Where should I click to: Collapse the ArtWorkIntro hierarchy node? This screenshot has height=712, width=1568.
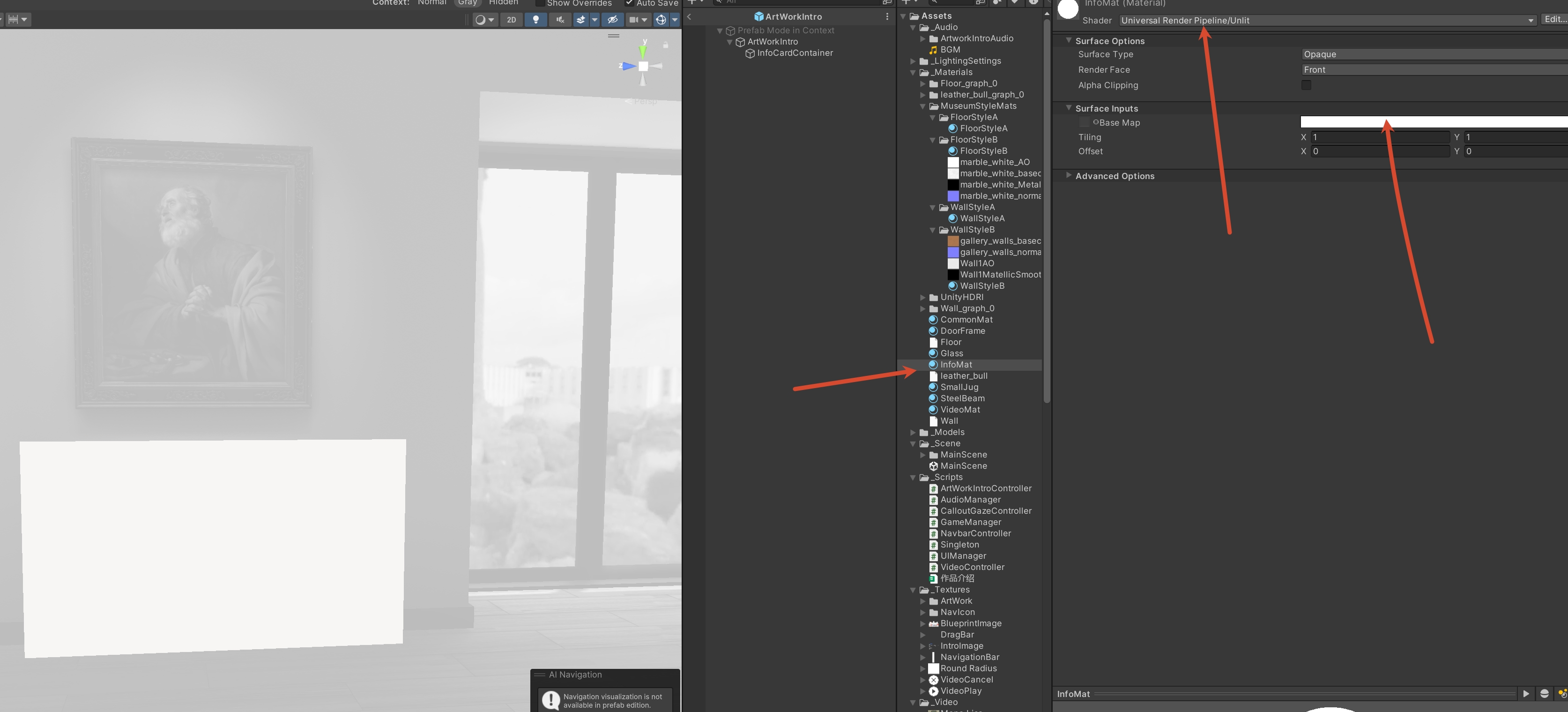[730, 41]
